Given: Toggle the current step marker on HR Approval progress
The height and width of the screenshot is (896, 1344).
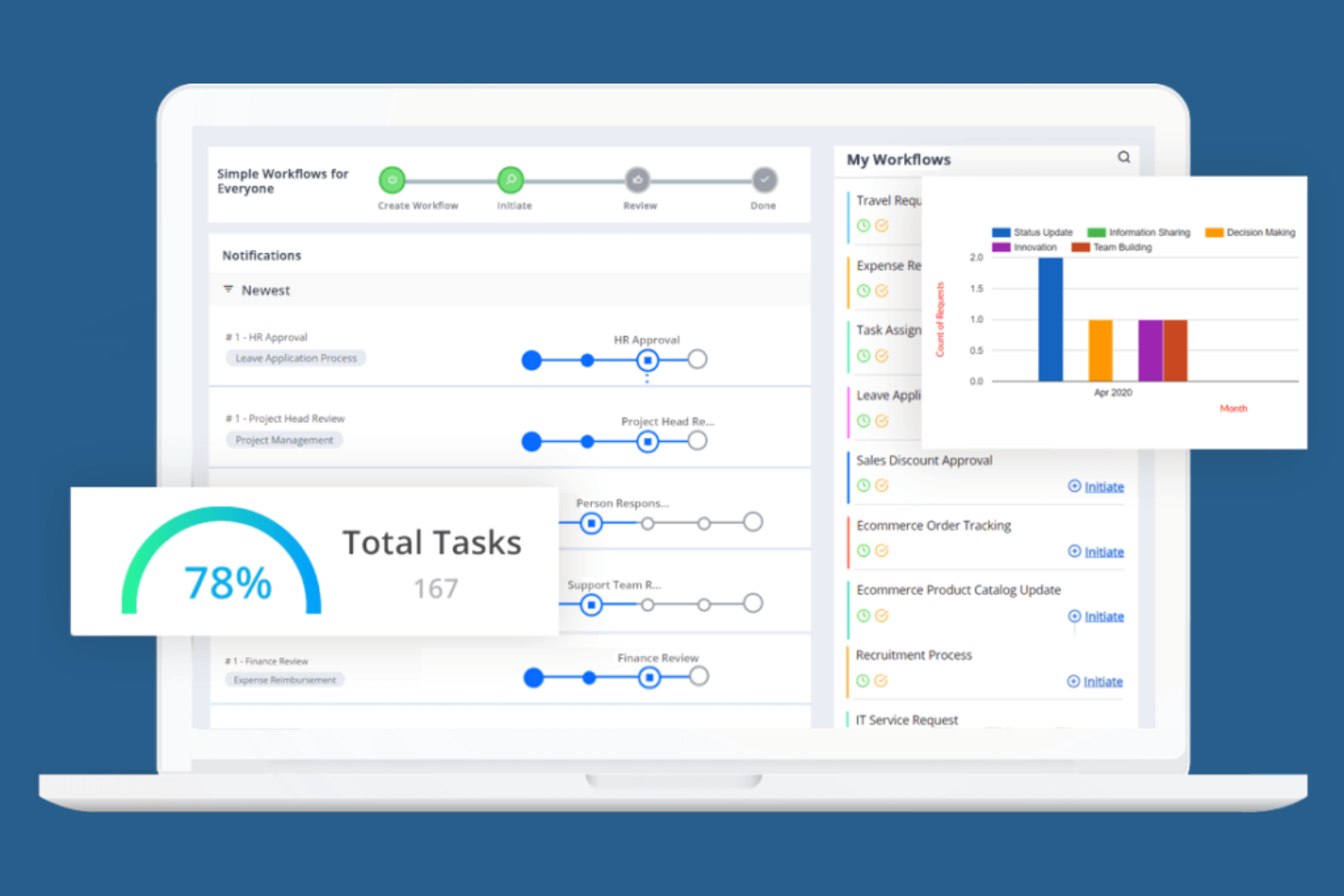Looking at the screenshot, I should click(x=647, y=359).
